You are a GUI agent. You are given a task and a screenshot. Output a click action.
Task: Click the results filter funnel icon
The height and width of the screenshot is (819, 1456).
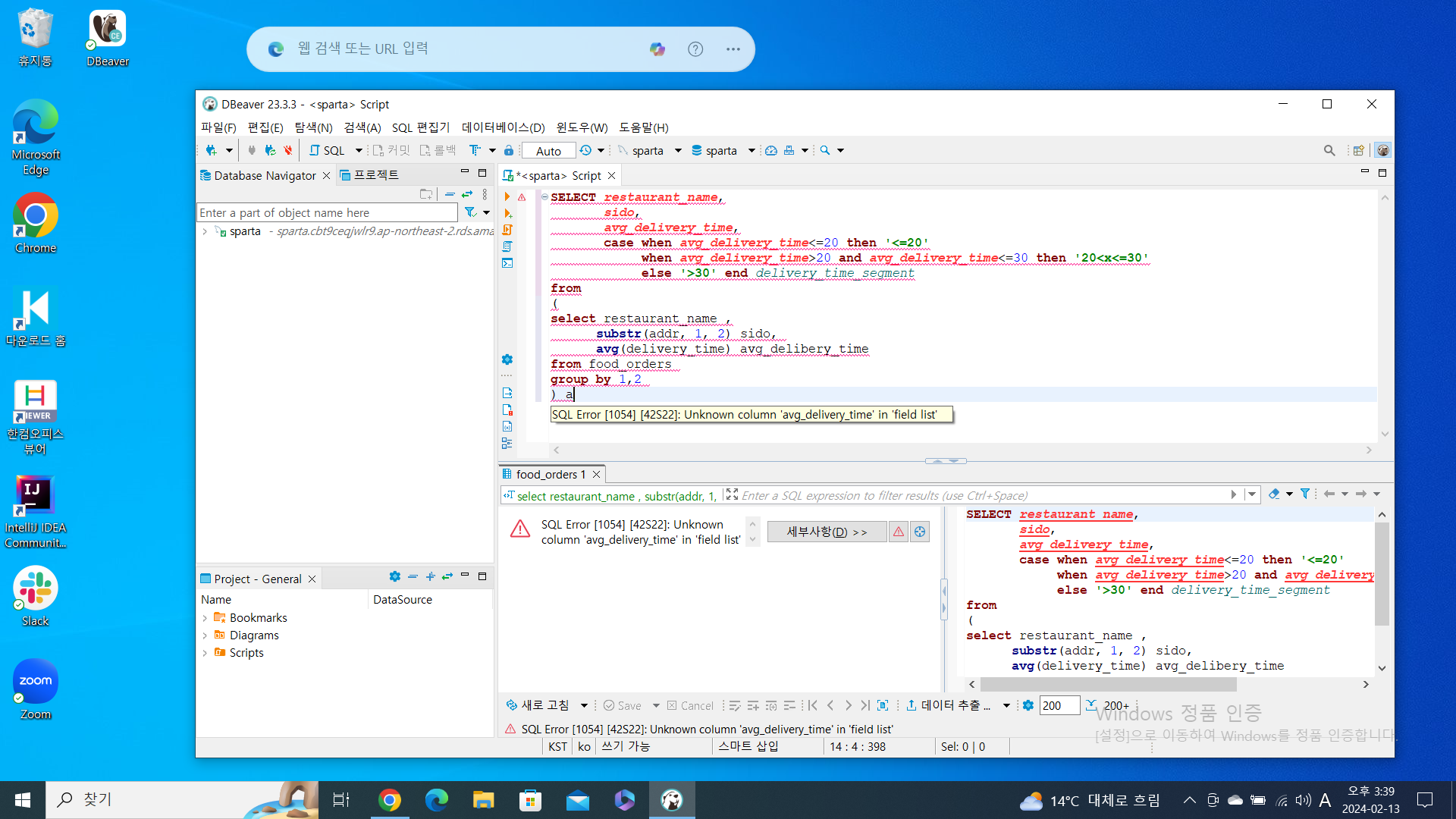pyautogui.click(x=1305, y=494)
